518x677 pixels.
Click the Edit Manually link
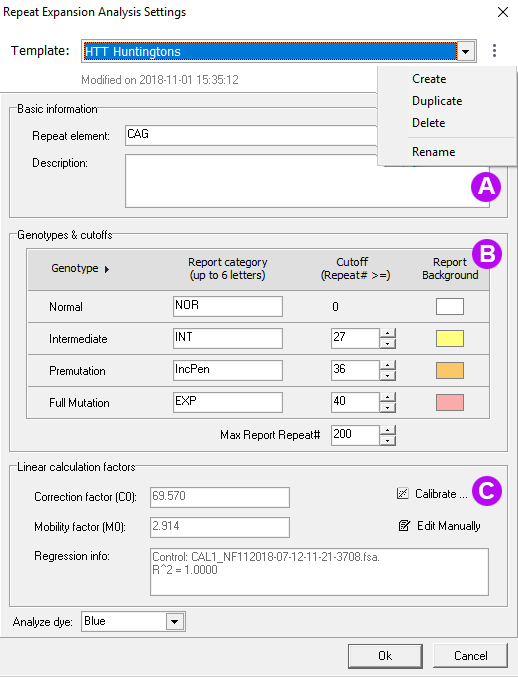(x=449, y=526)
